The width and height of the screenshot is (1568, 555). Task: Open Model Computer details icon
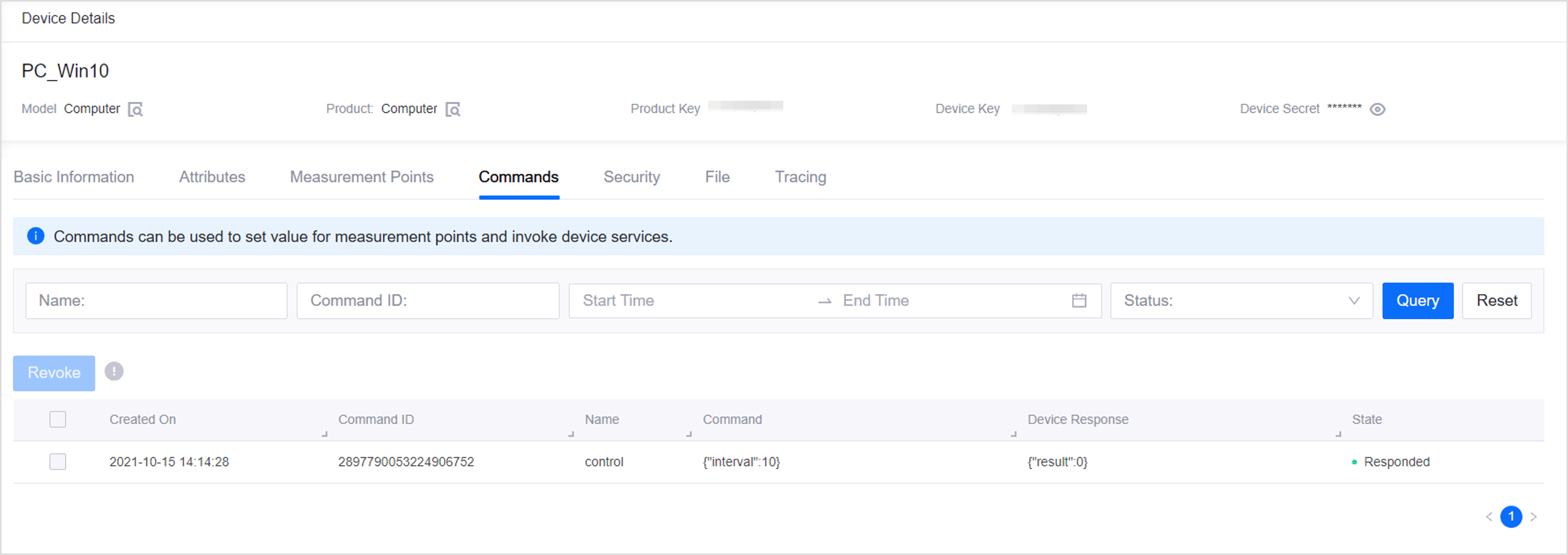click(x=135, y=110)
